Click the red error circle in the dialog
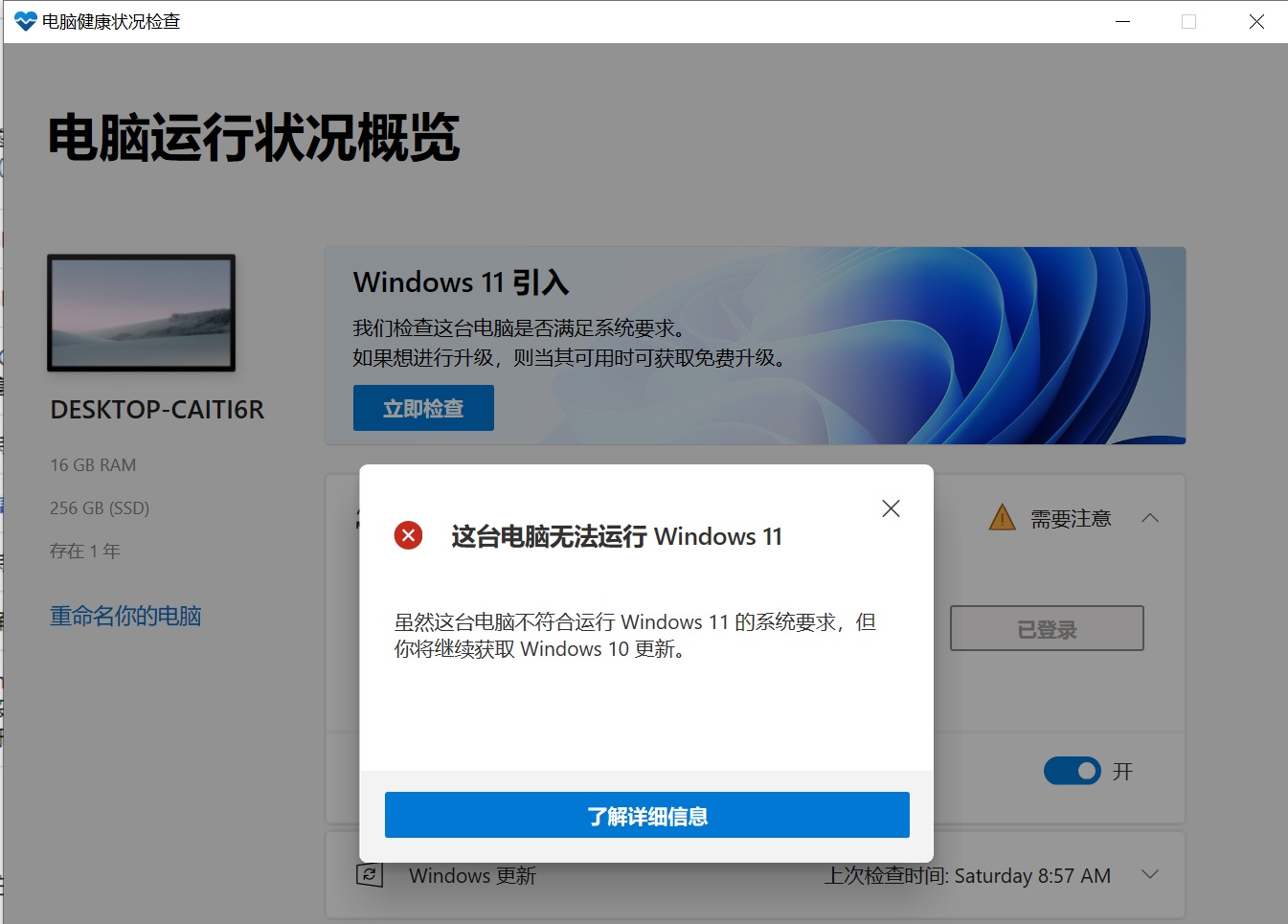 (x=408, y=535)
